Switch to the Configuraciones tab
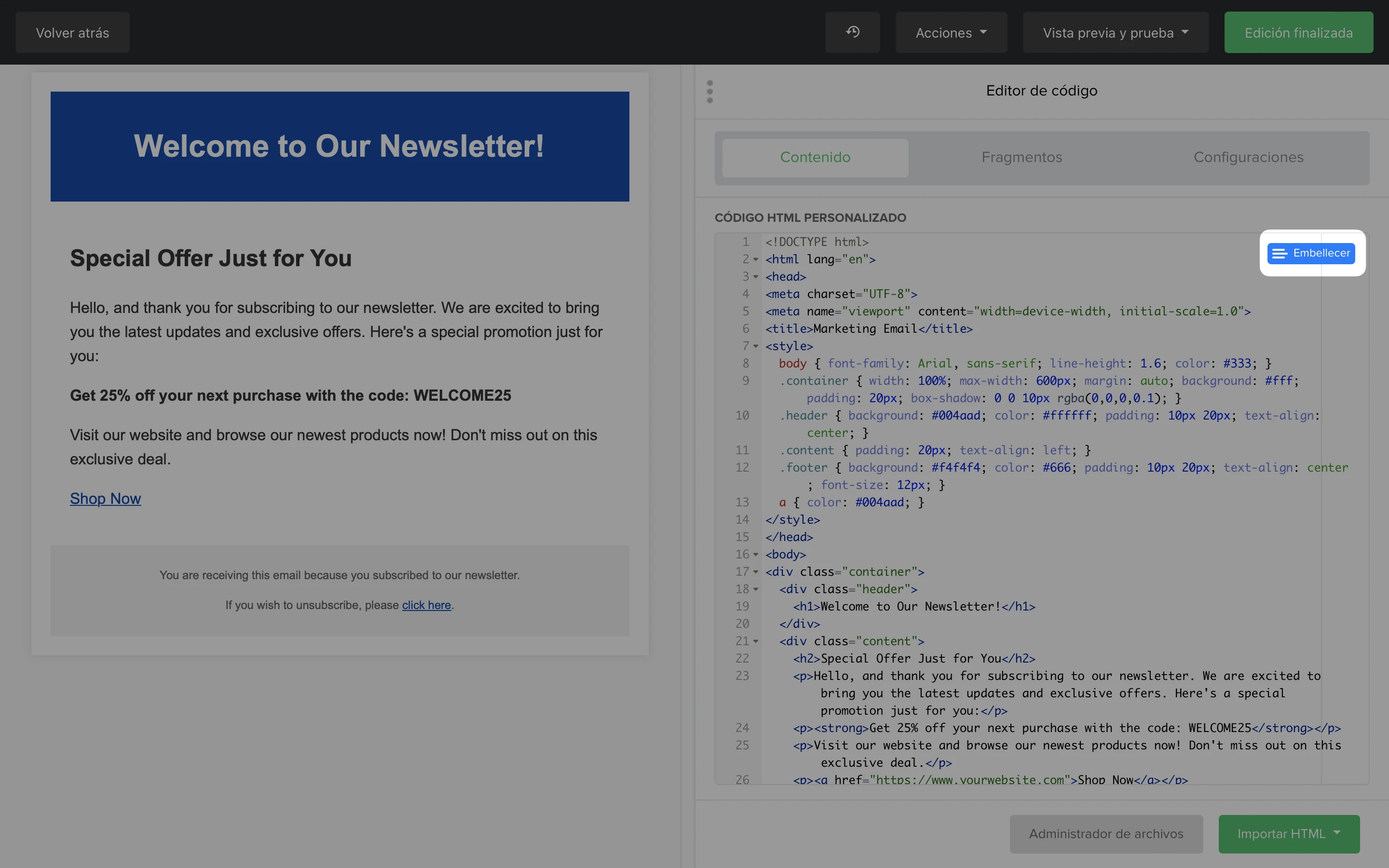The image size is (1389, 868). coord(1248,157)
